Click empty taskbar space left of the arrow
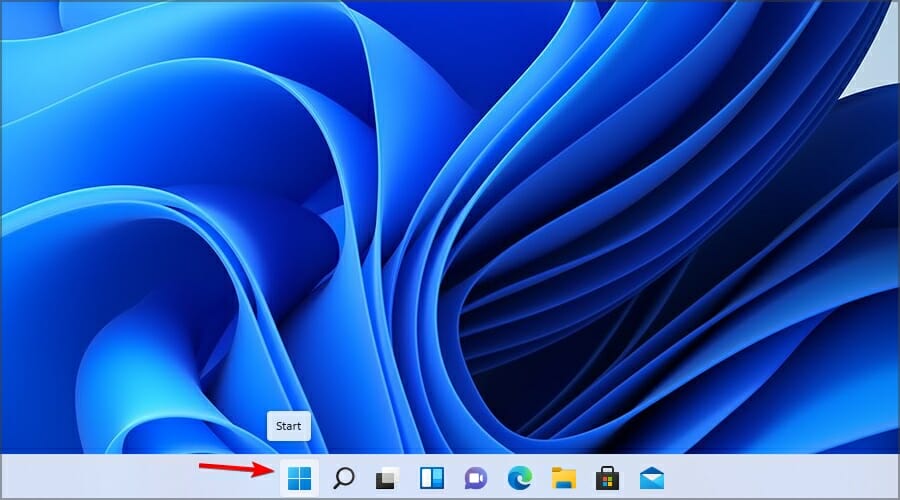This screenshot has height=500, width=900. click(x=100, y=478)
